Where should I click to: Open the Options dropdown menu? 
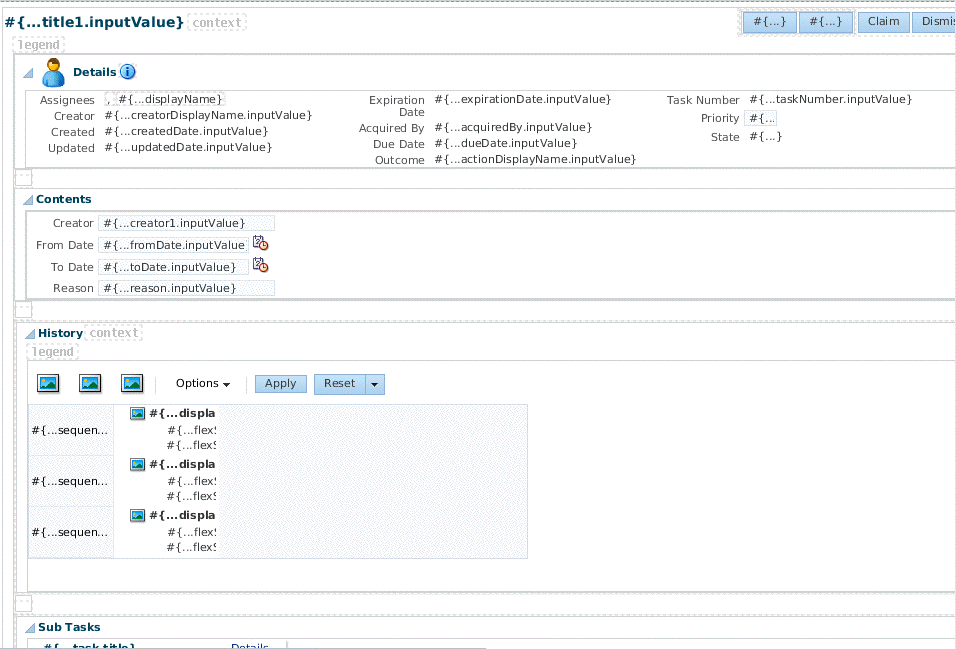point(202,384)
